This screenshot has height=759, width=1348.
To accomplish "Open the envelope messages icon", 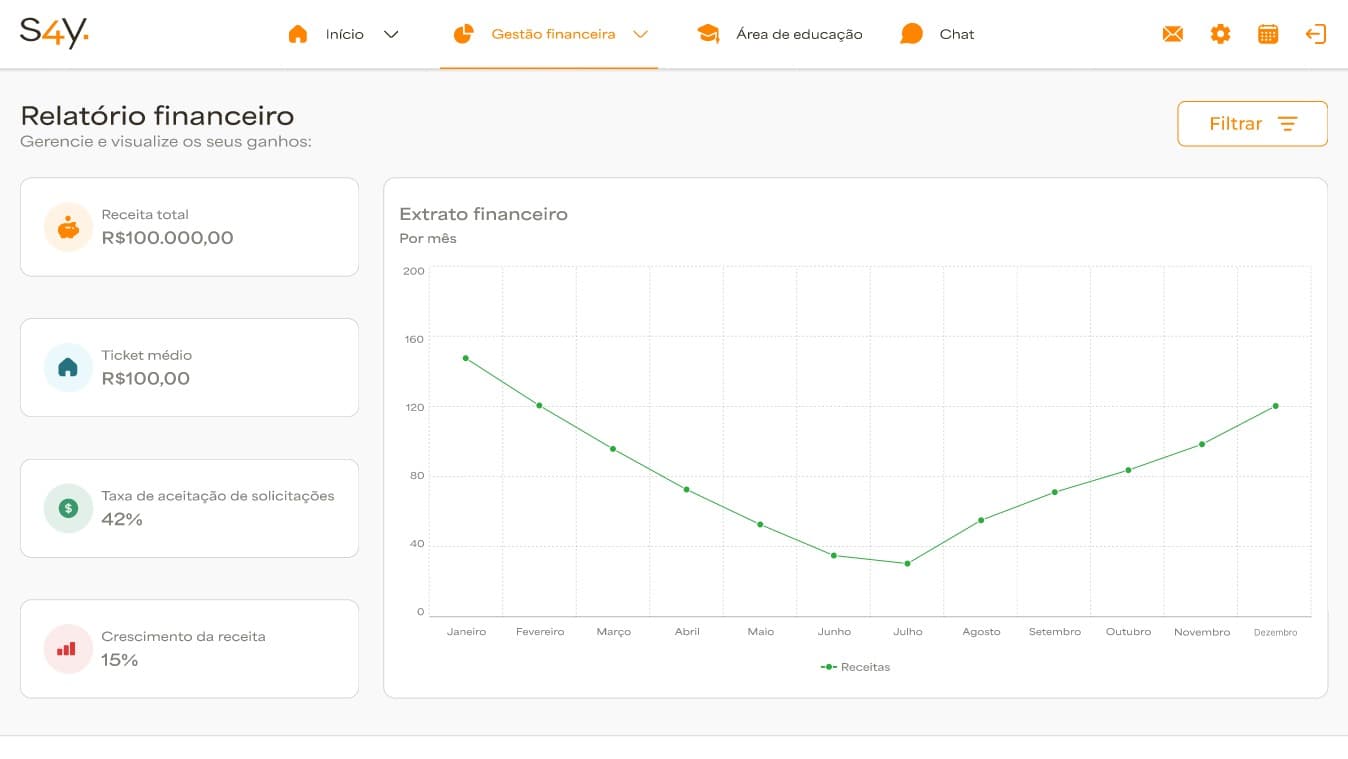I will coord(1172,34).
